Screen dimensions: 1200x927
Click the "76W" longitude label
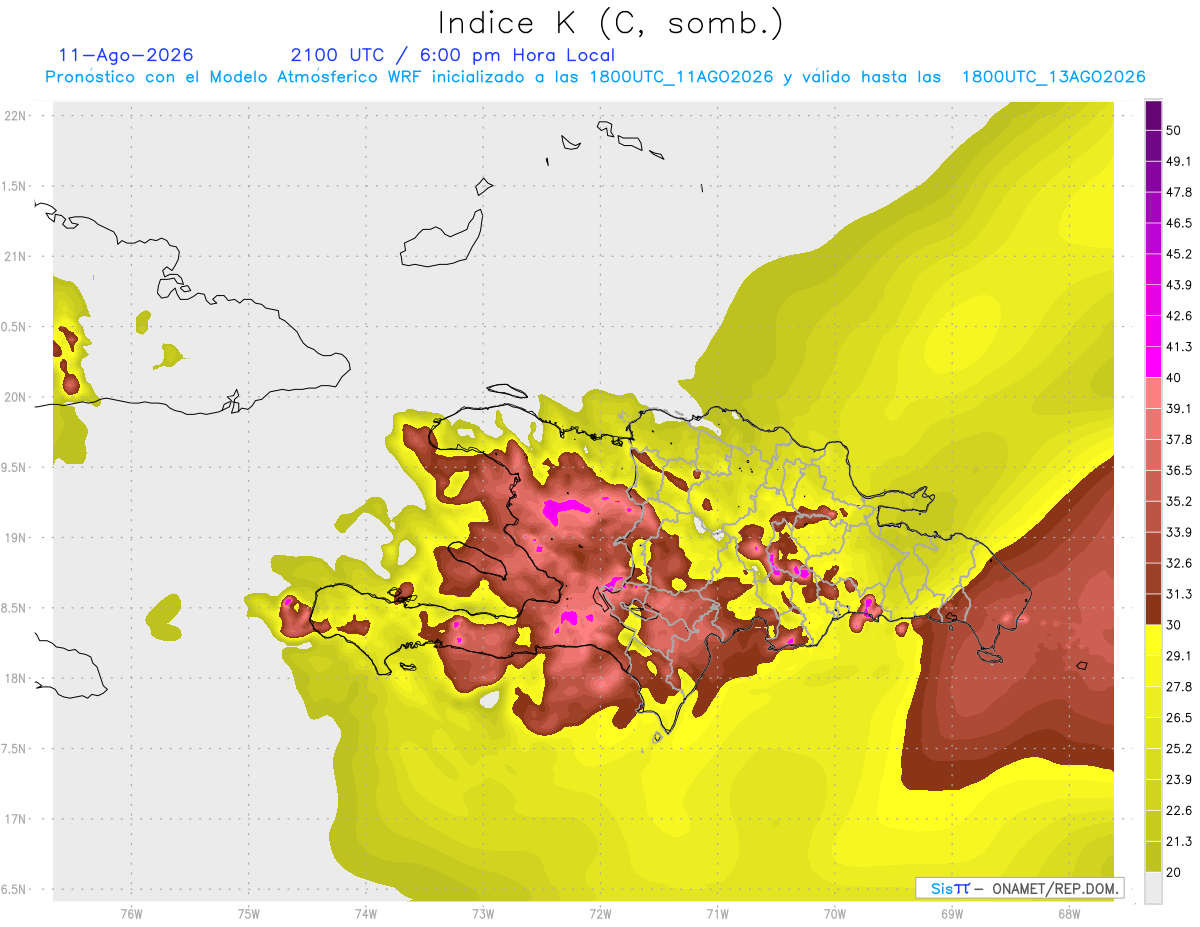pyautogui.click(x=132, y=913)
